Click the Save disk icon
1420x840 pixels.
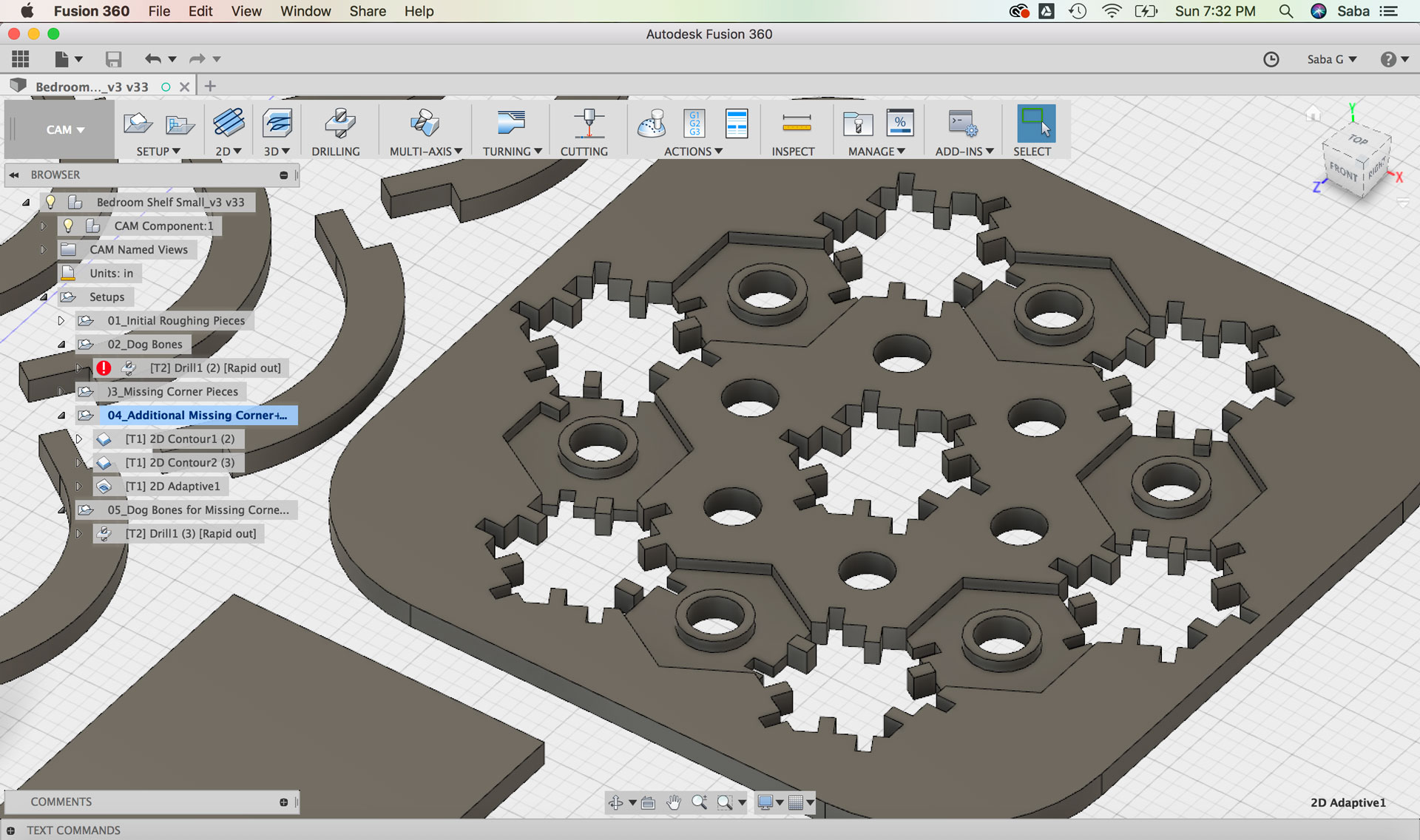113,59
